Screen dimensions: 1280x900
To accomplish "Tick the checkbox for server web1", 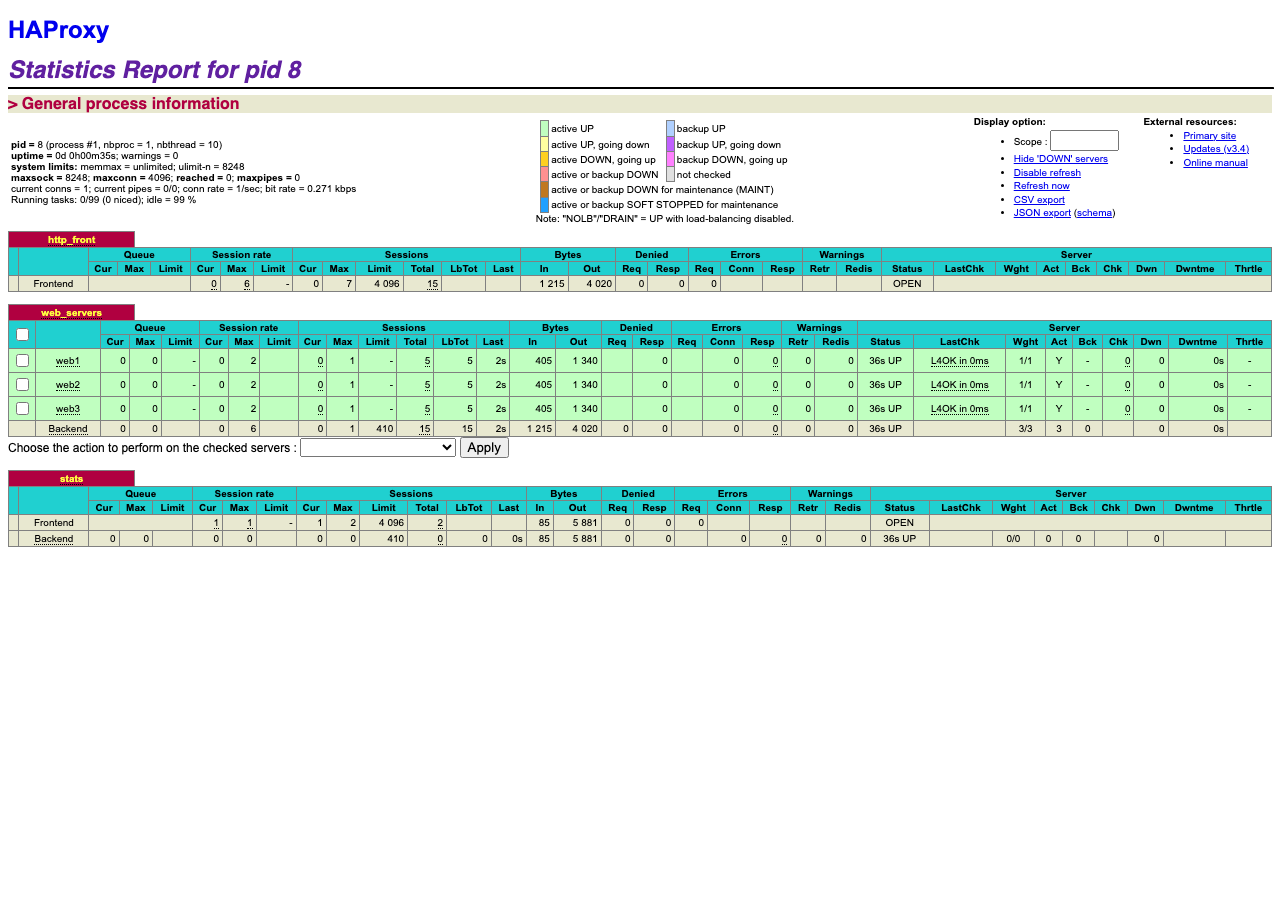I will point(22,360).
